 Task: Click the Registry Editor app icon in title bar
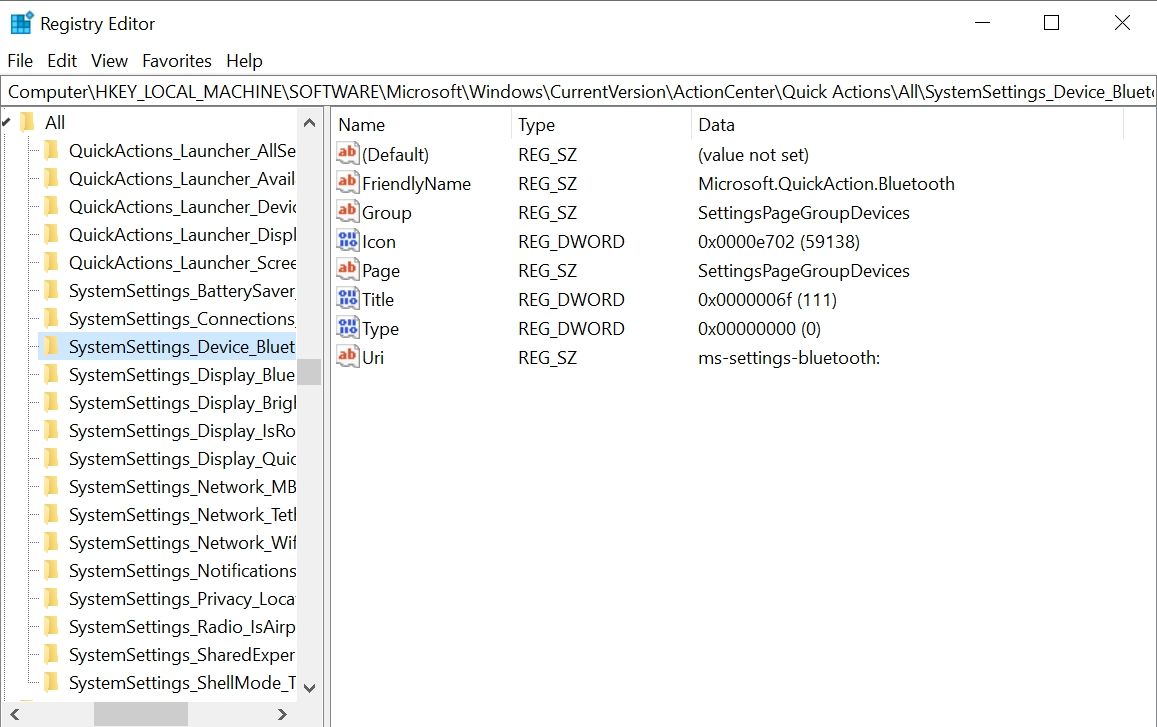[x=21, y=23]
